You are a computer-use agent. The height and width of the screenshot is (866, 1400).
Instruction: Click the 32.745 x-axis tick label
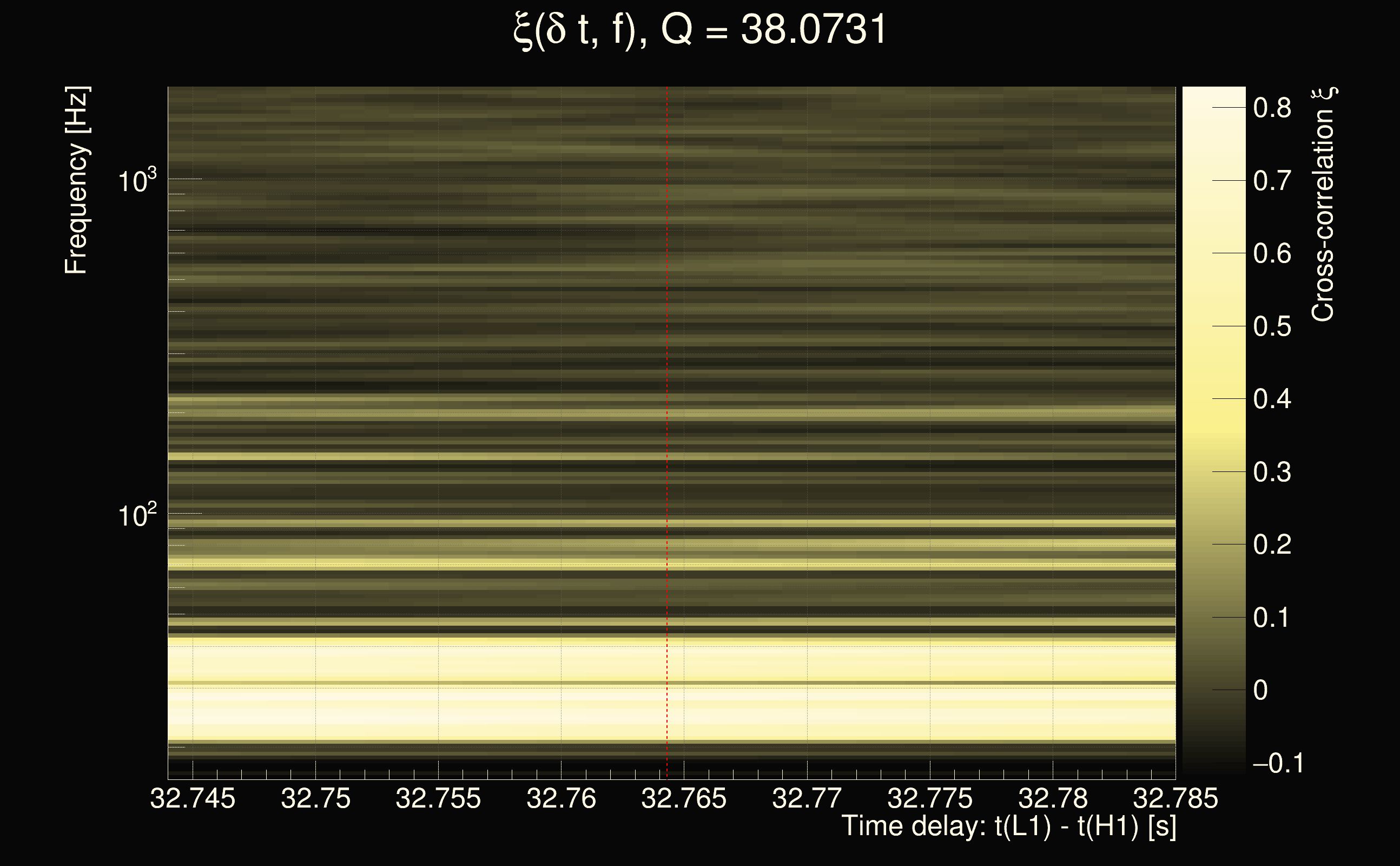[193, 798]
